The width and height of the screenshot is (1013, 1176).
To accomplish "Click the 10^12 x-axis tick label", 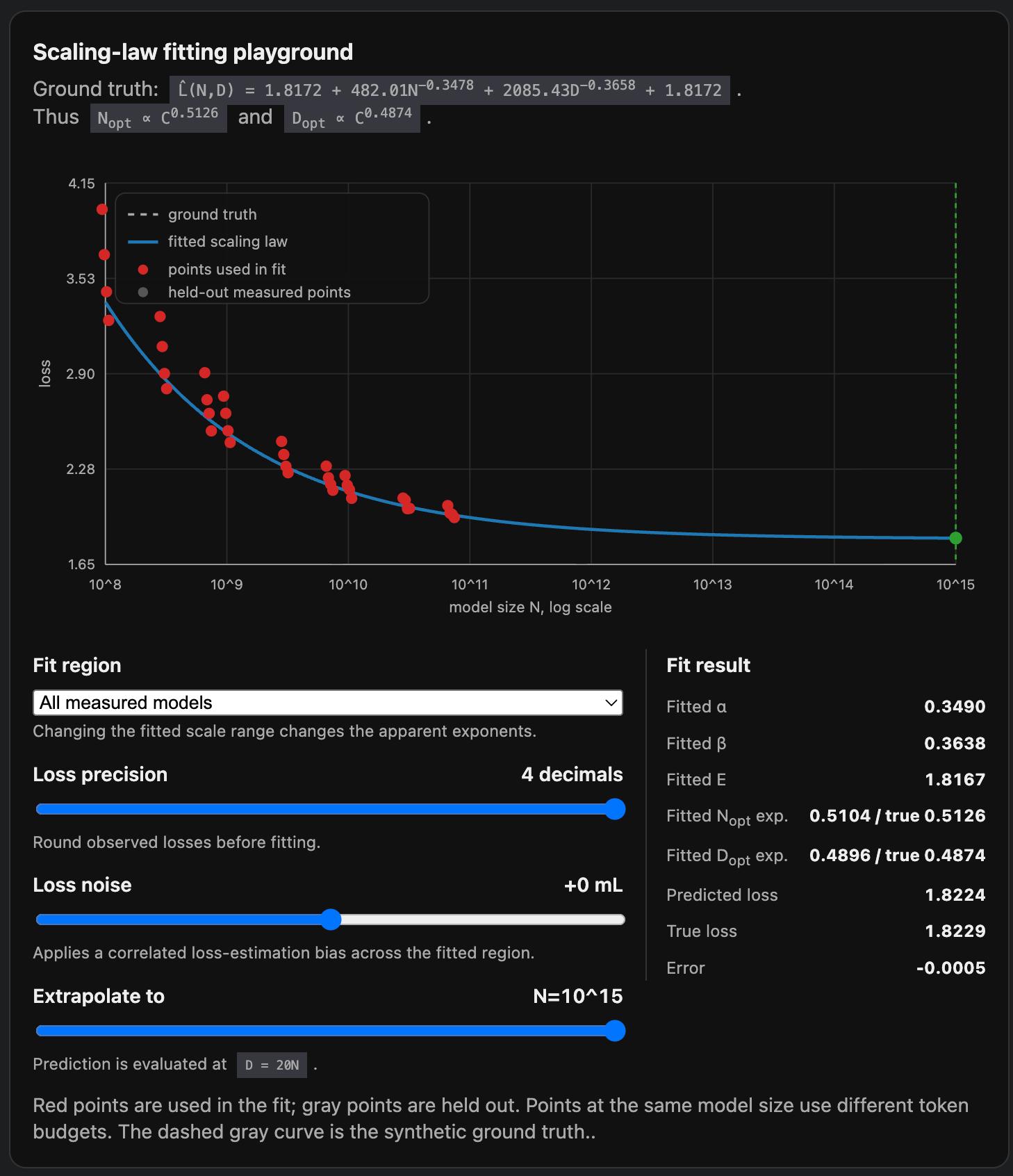I will pyautogui.click(x=591, y=585).
